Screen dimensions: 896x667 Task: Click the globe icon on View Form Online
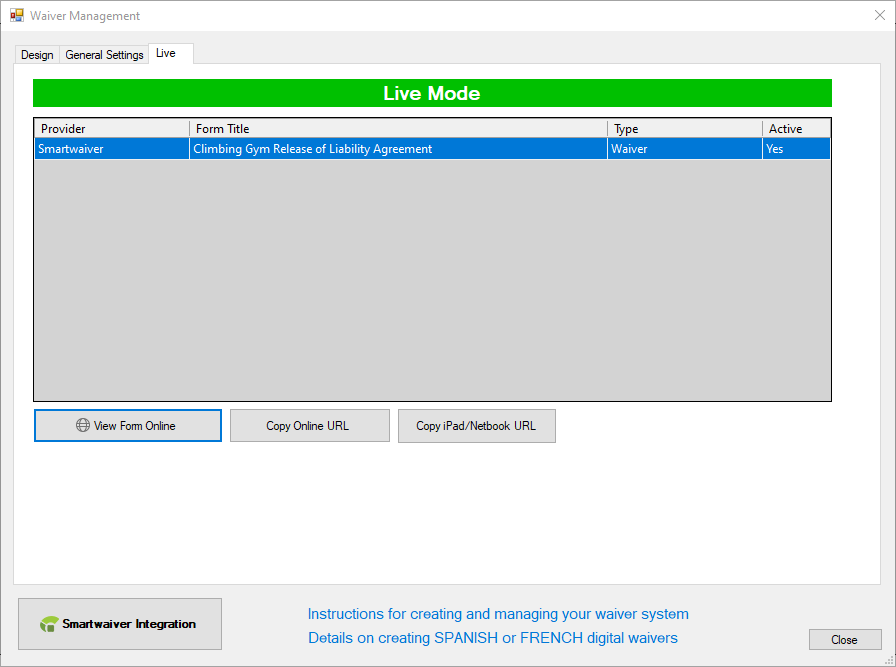[83, 425]
